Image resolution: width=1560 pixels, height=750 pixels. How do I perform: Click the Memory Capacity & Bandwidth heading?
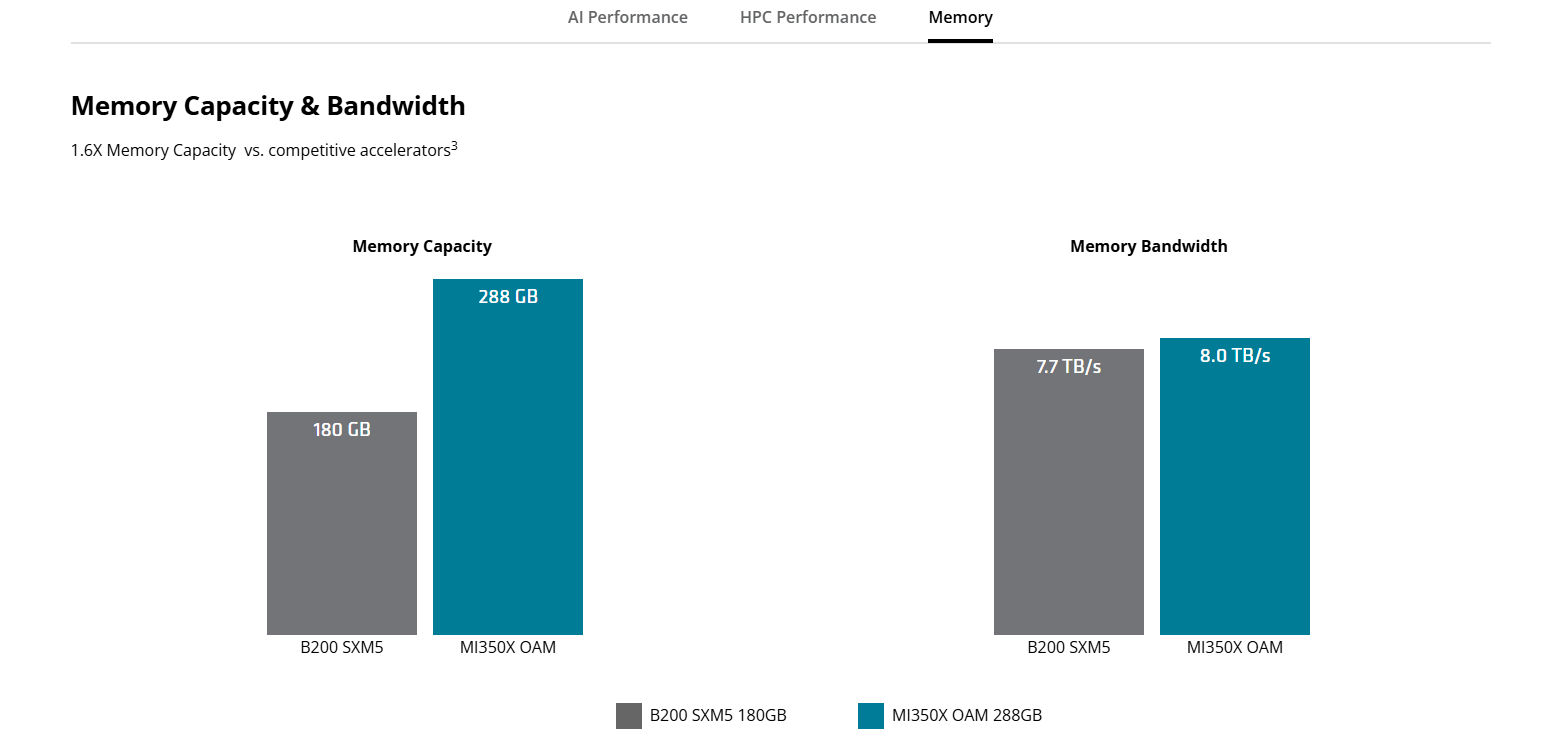[x=268, y=106]
